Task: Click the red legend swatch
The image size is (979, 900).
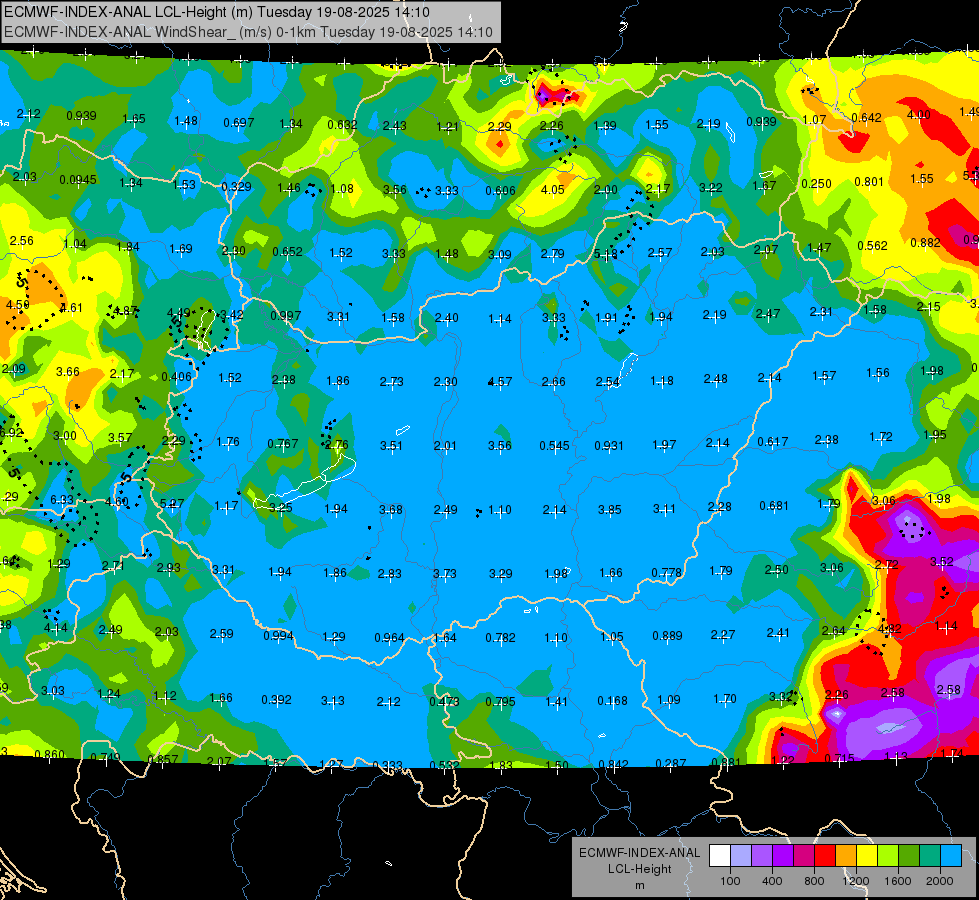Action: coord(825,856)
